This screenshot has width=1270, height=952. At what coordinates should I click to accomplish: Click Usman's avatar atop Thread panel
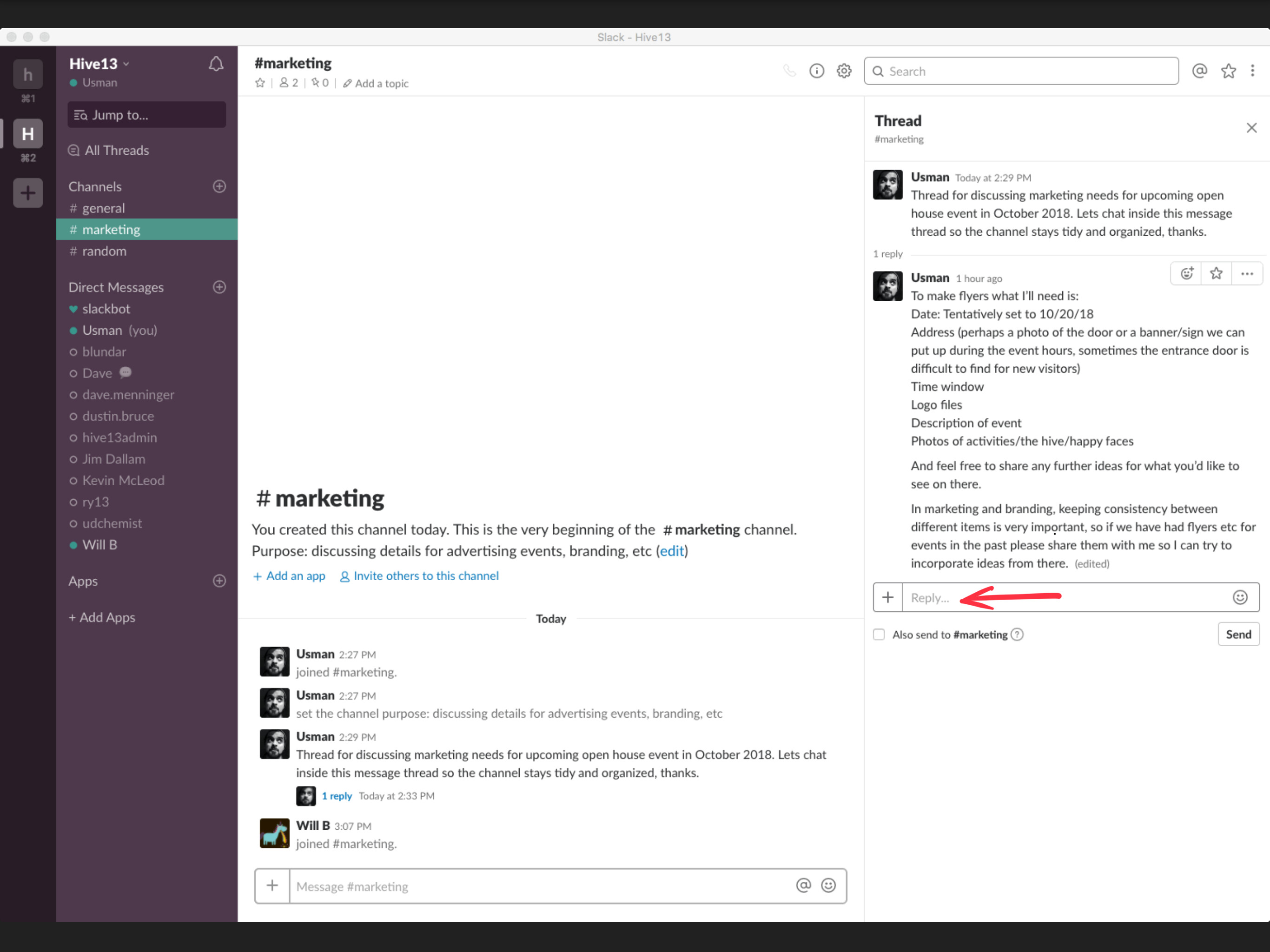887,185
